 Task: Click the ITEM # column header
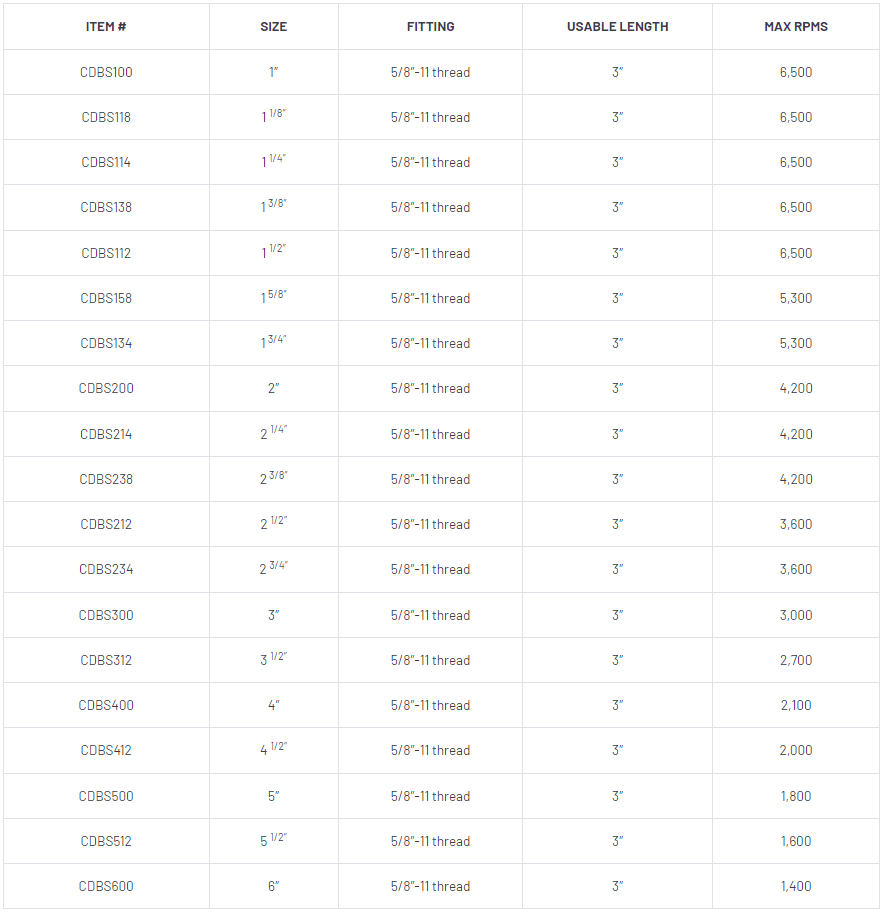(x=106, y=26)
